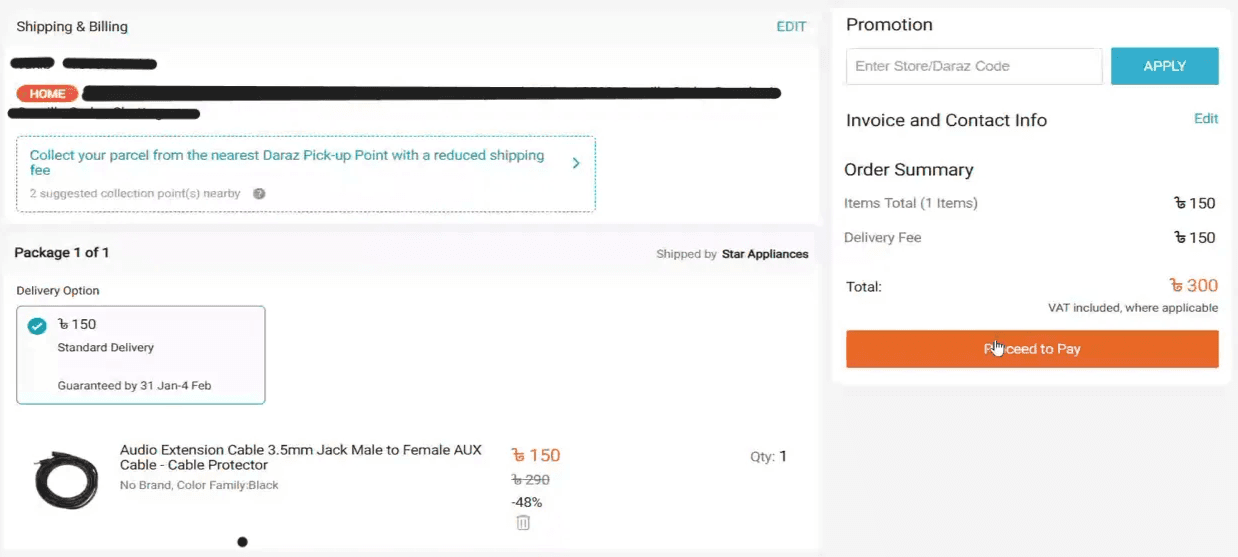Click Proceed to Pay button

point(1032,349)
